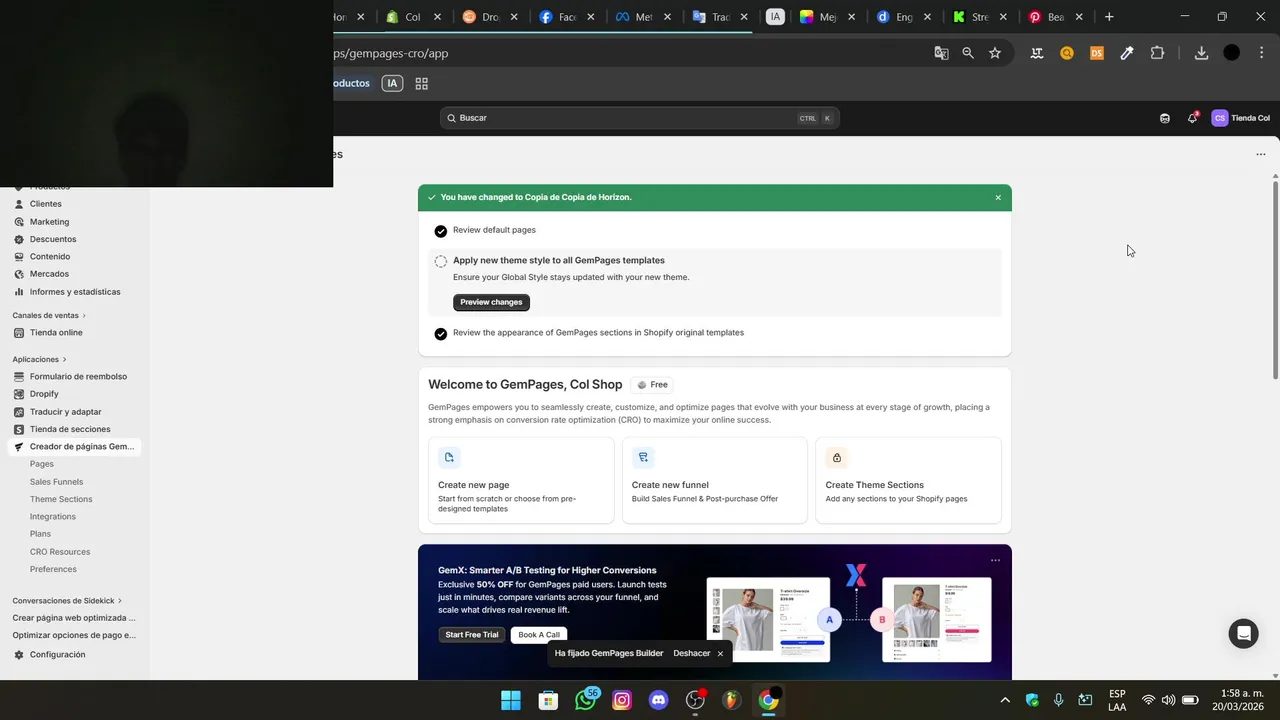This screenshot has height=720, width=1280.
Task: Click Start Free Trial button
Action: pos(472,635)
